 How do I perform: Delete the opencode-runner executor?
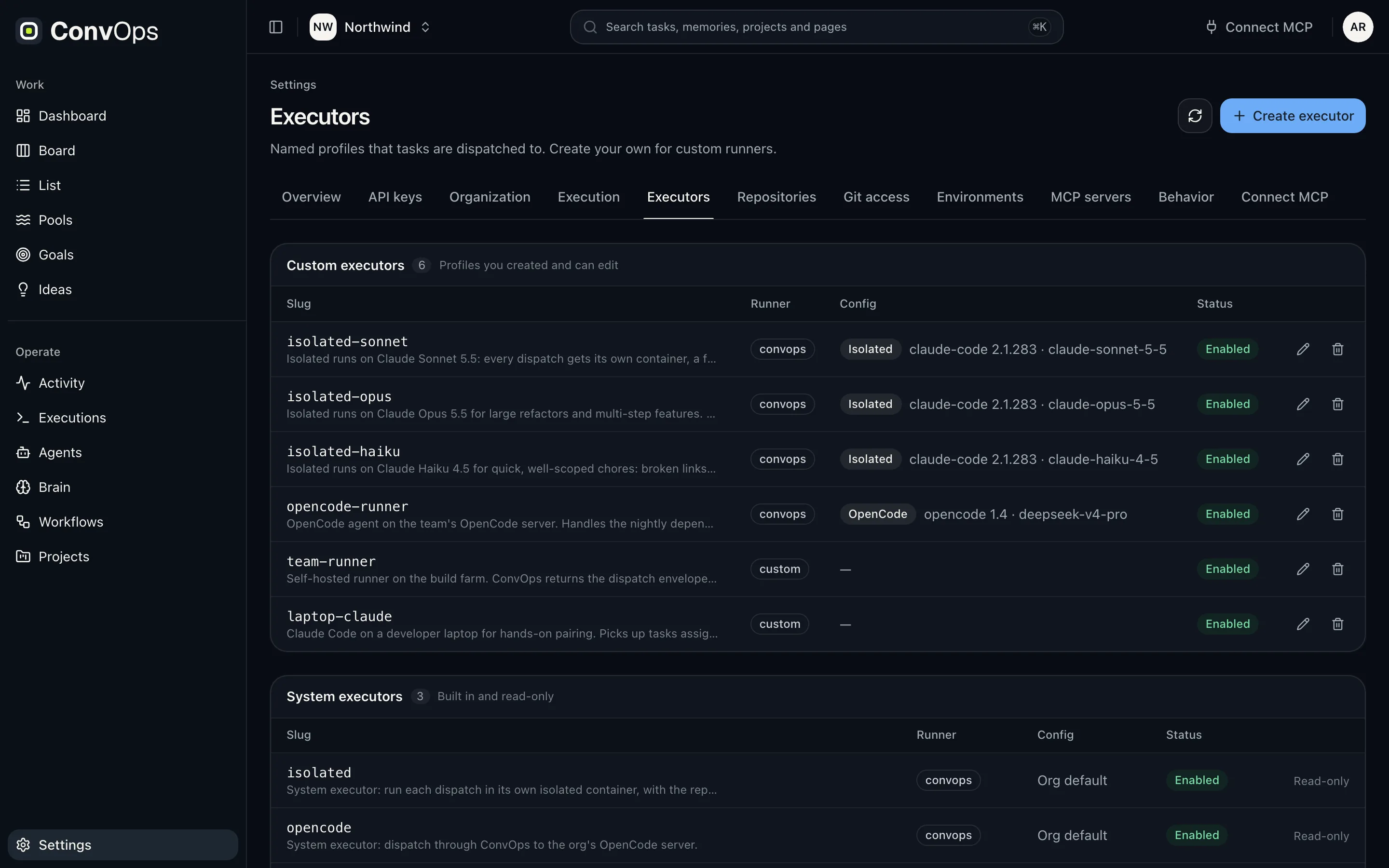(1337, 515)
